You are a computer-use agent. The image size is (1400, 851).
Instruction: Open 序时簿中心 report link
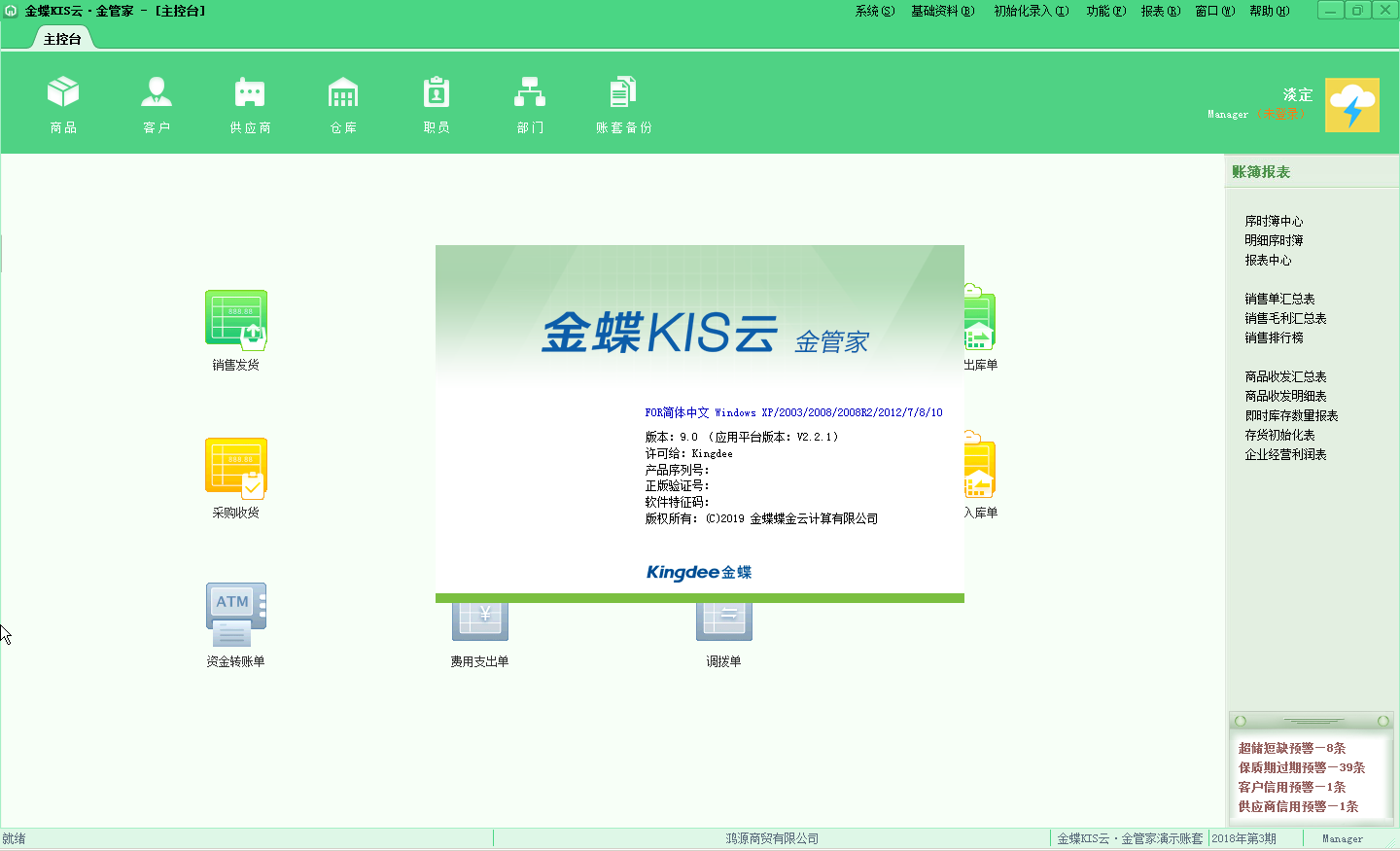point(1274,221)
